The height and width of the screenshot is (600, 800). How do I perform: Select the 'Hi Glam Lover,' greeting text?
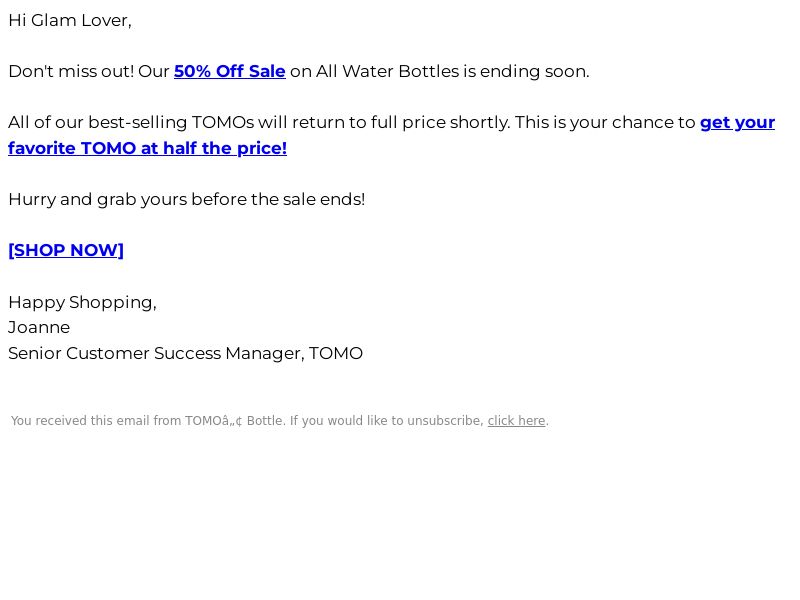click(x=70, y=20)
